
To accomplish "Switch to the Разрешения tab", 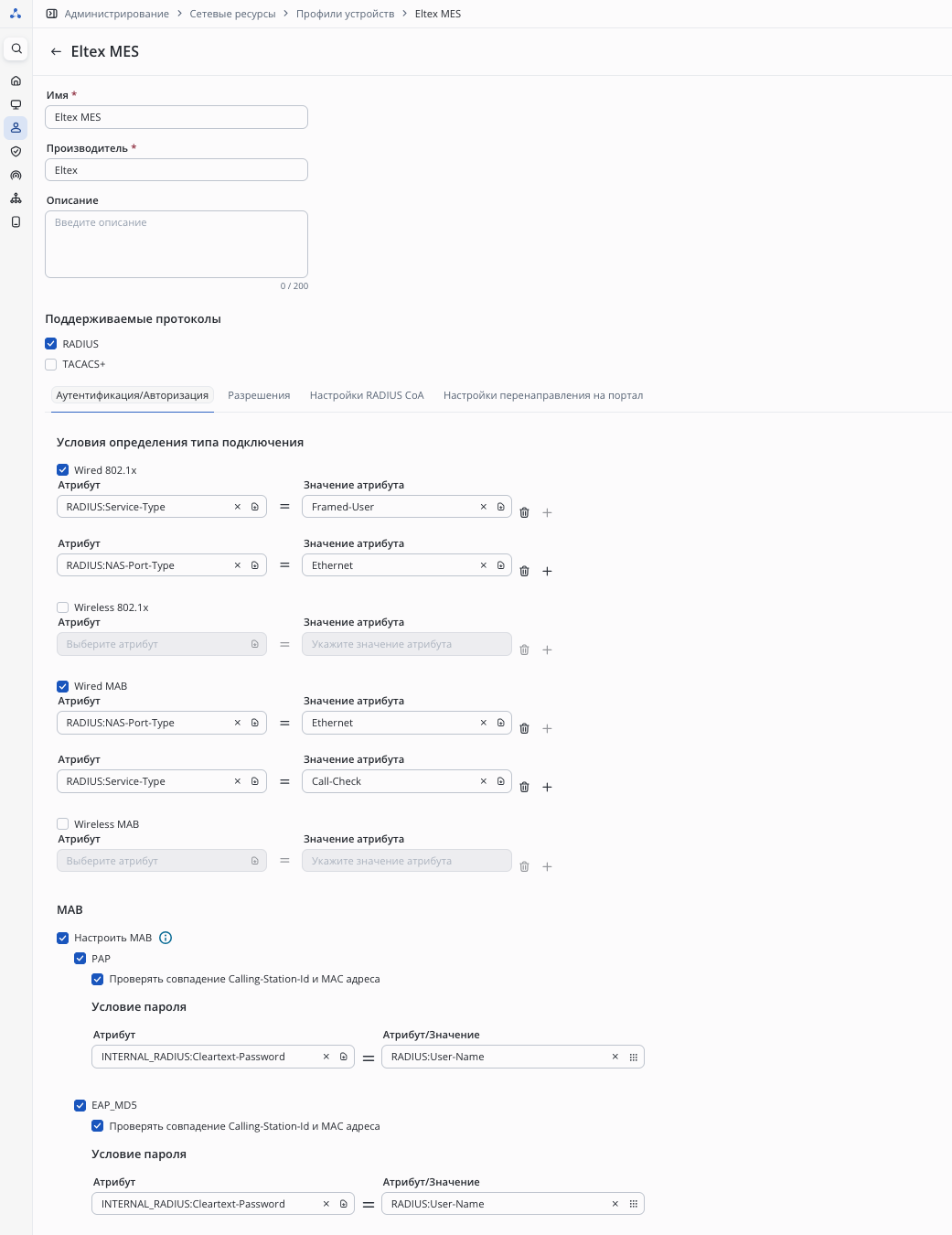I will coord(259,395).
